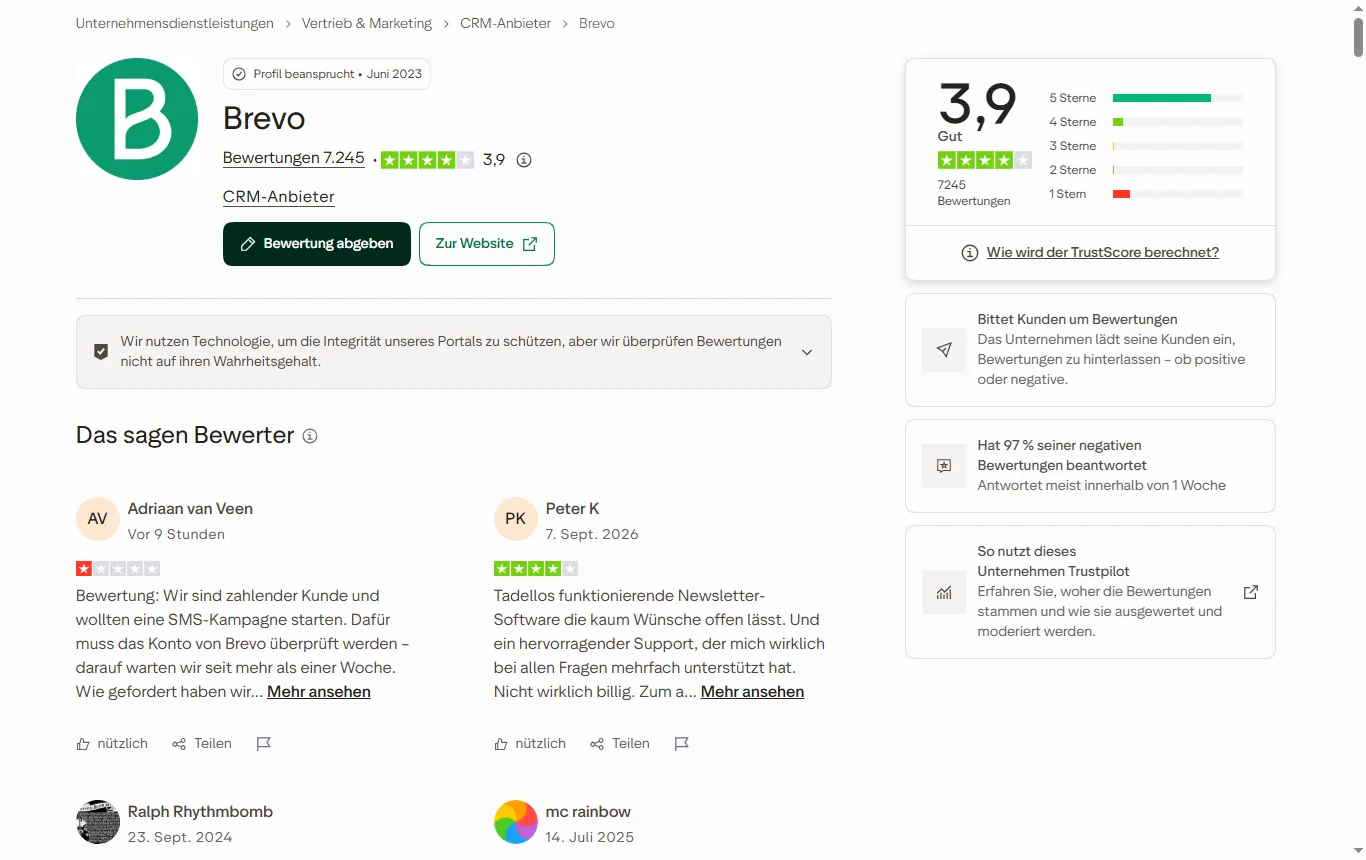Click the AV avatar of Adriaan van Veen

tap(98, 519)
